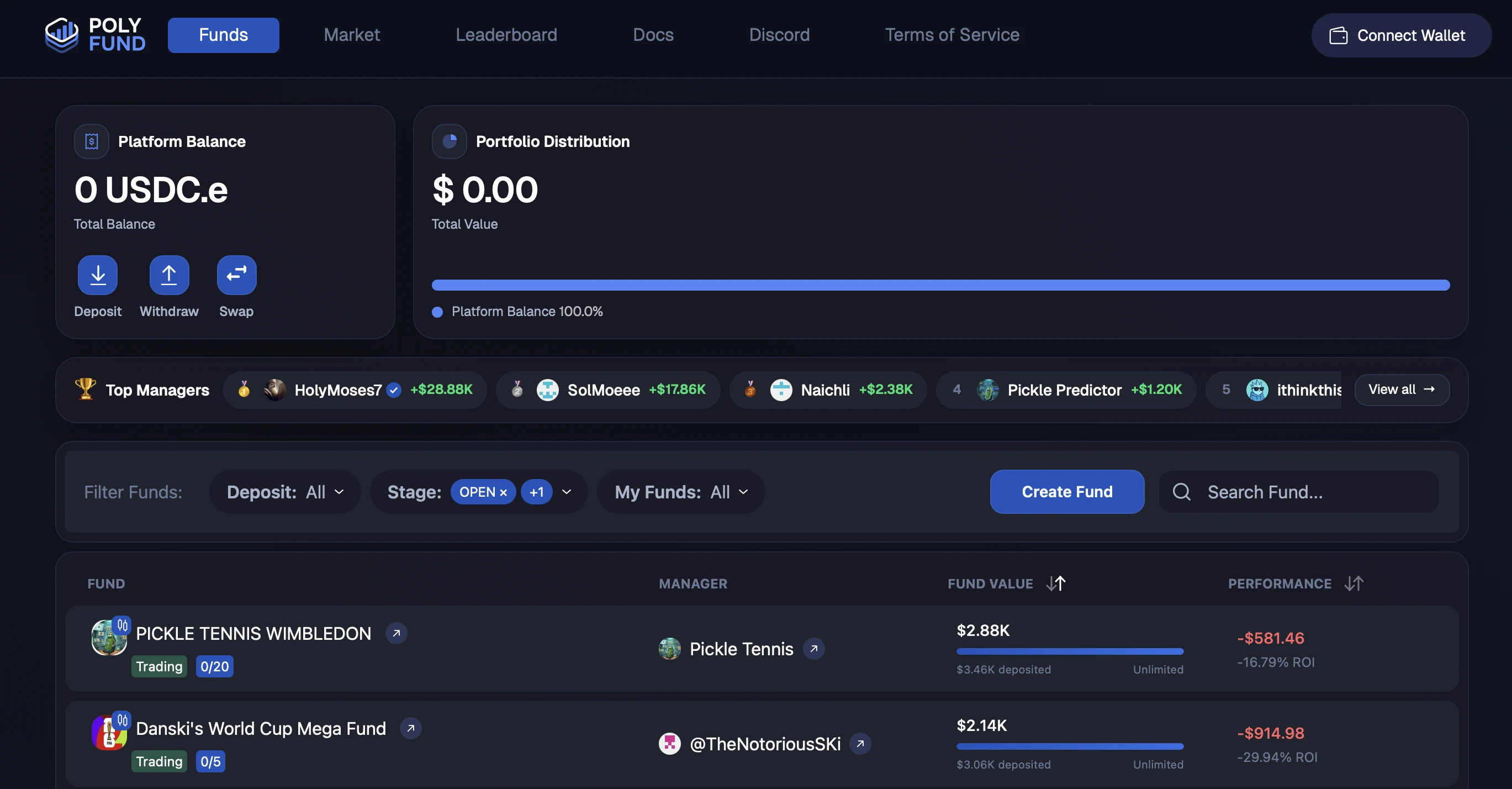
Task: Open the Deposit filter dropdown
Action: tap(285, 492)
